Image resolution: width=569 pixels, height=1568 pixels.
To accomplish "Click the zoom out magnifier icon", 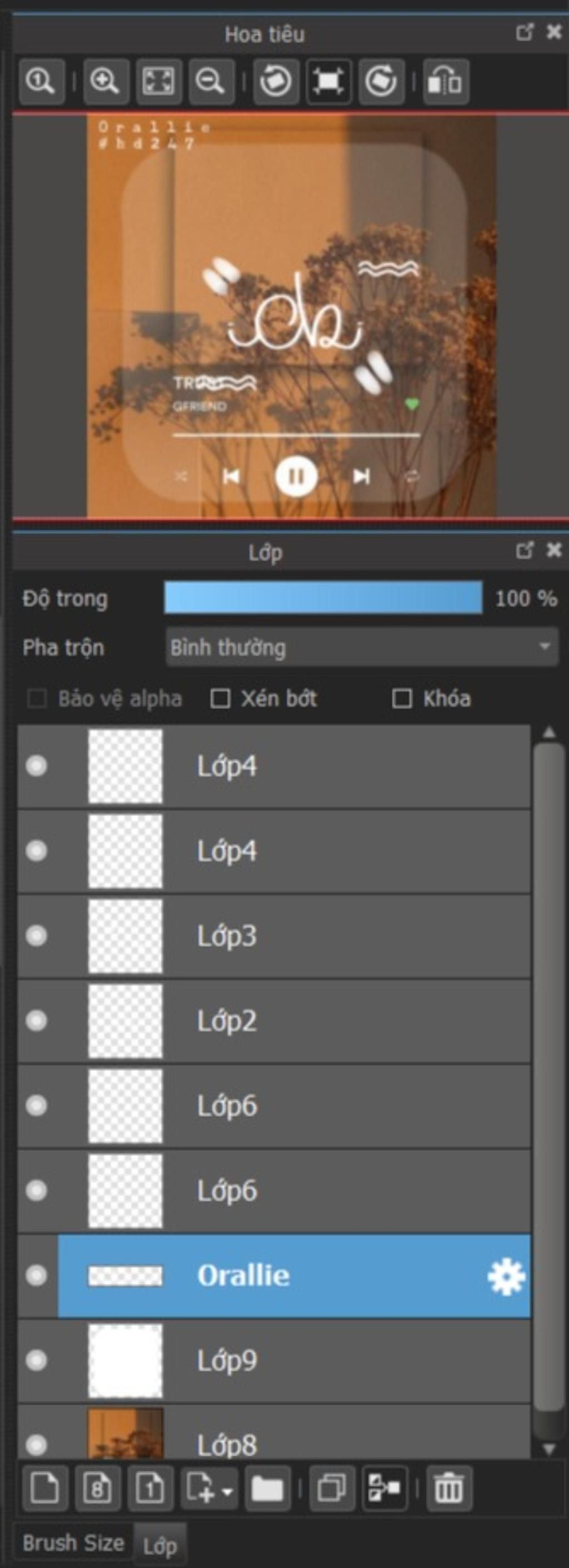I will pos(211,82).
